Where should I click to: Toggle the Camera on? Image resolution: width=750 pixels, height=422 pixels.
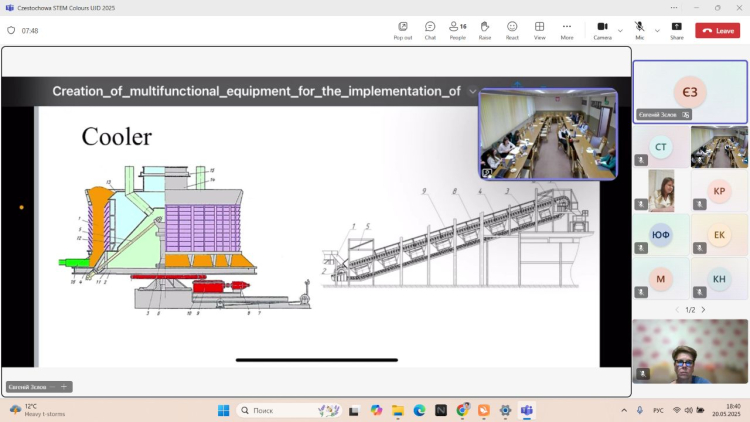point(602,30)
